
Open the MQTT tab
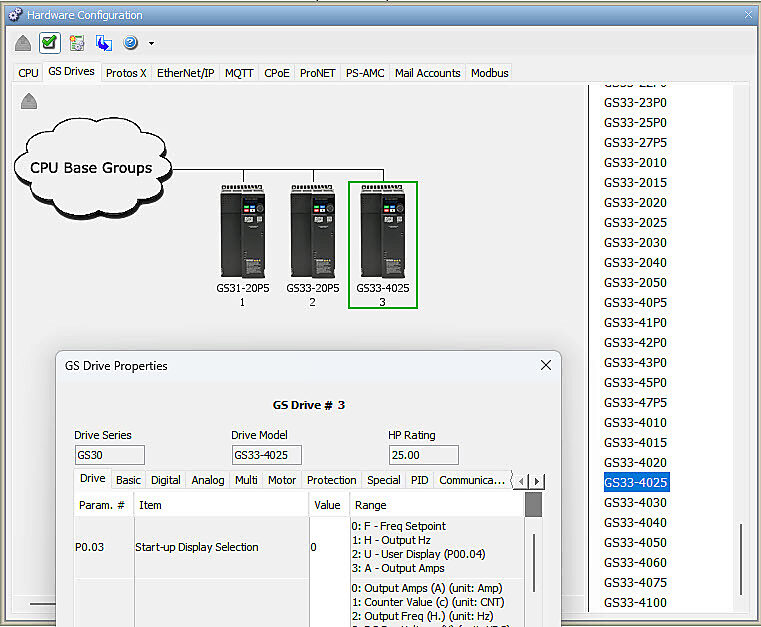click(x=239, y=73)
